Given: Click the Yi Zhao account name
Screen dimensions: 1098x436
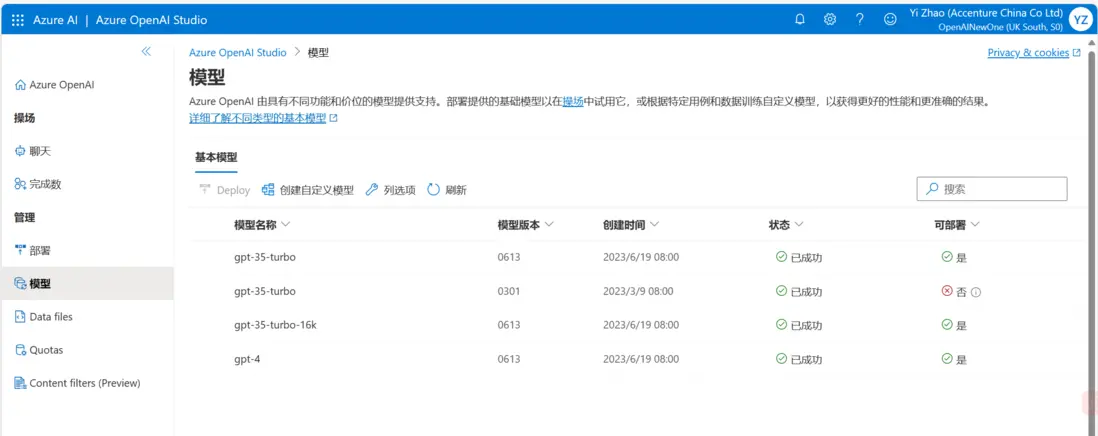Looking at the screenshot, I should (x=987, y=13).
